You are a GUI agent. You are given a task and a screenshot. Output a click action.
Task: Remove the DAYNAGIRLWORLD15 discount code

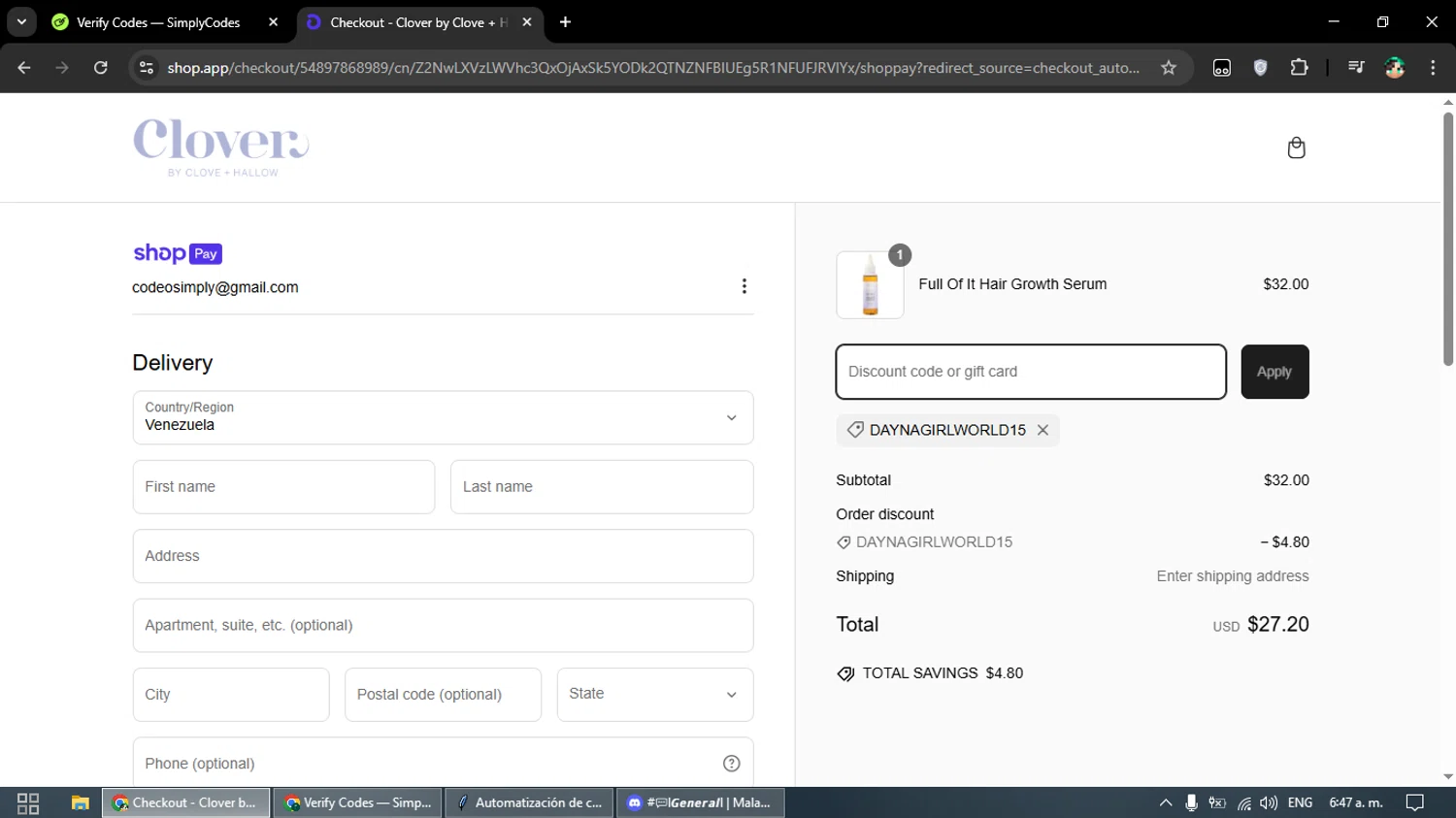click(1042, 430)
